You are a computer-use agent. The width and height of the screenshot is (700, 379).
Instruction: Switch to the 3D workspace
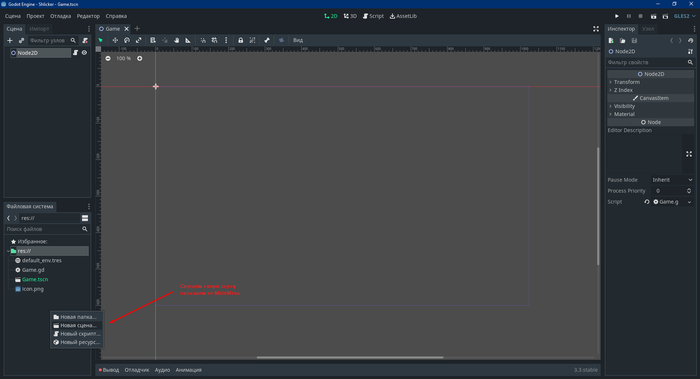click(350, 16)
